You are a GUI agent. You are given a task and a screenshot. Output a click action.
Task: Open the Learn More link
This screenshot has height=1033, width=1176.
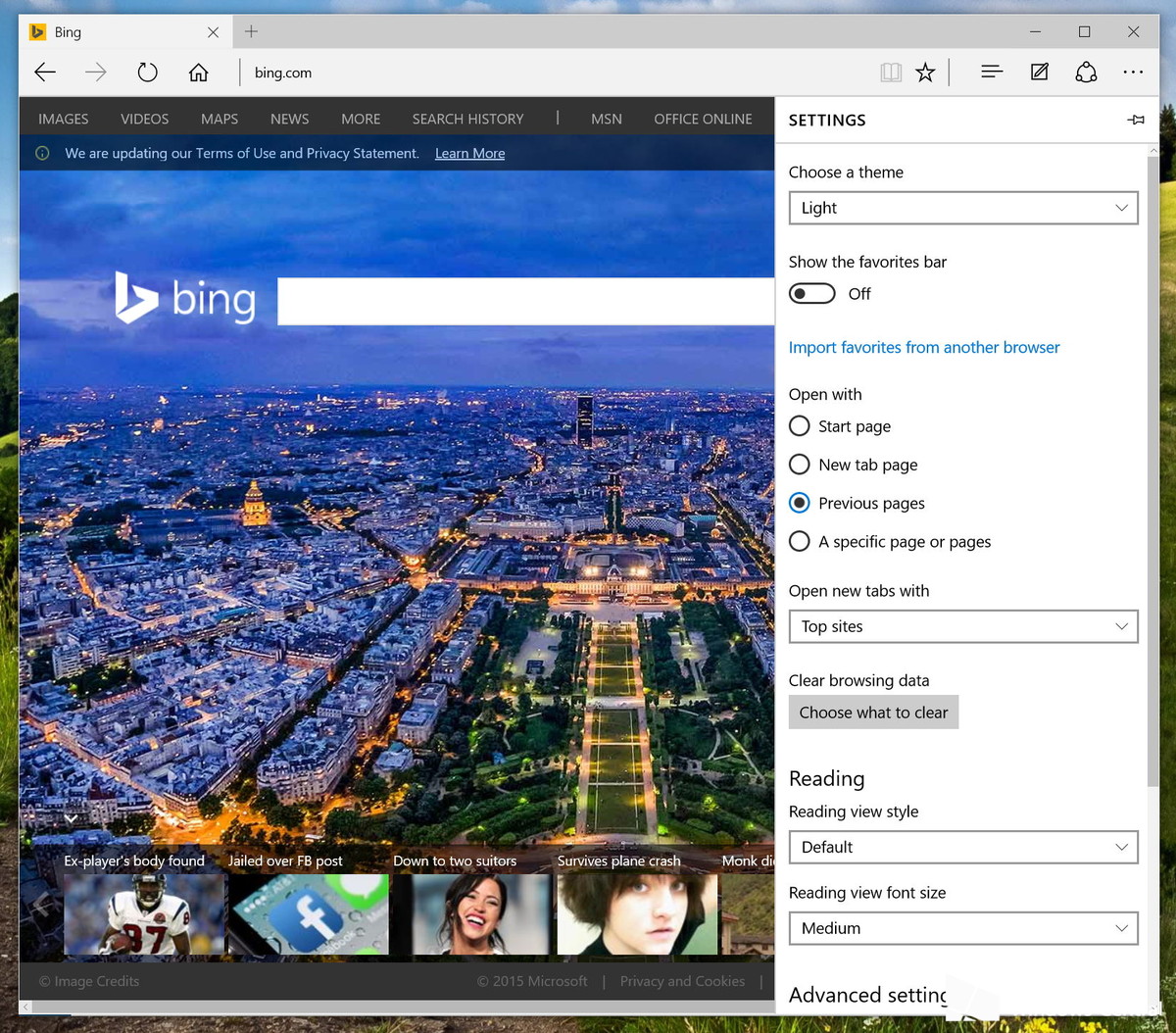point(470,153)
